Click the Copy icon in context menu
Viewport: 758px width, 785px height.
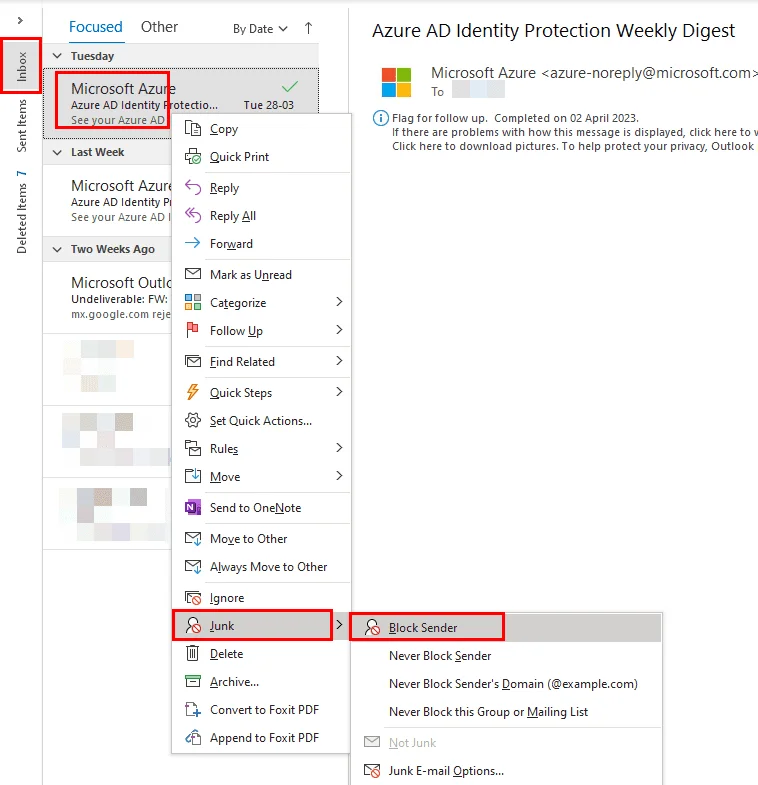[x=193, y=129]
